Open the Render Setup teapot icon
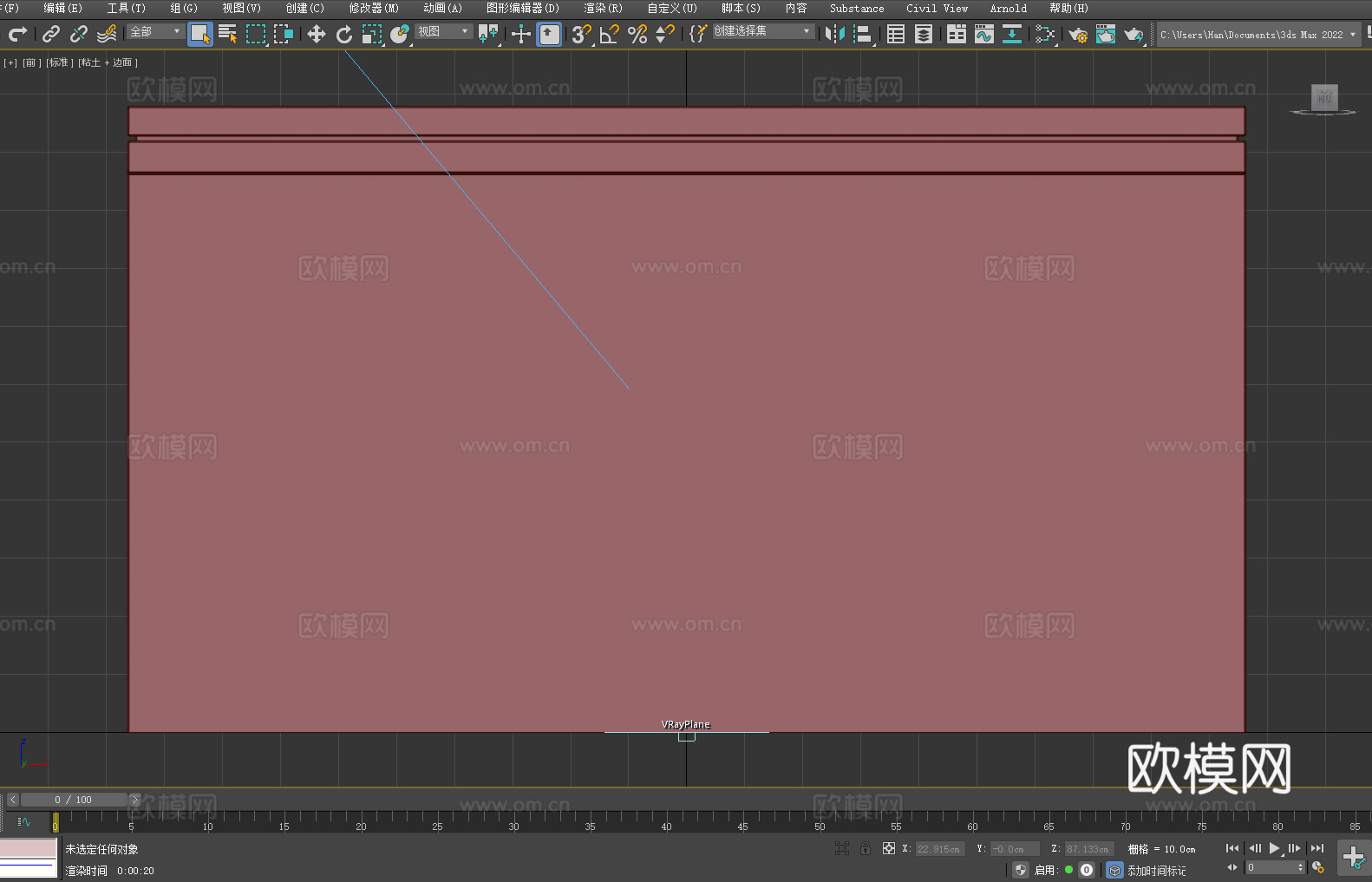The height and width of the screenshot is (882, 1372). [x=1077, y=34]
